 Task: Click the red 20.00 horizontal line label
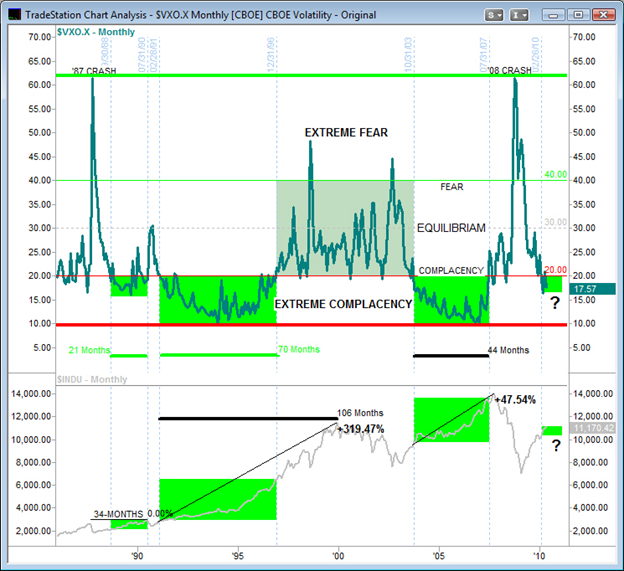tap(556, 270)
